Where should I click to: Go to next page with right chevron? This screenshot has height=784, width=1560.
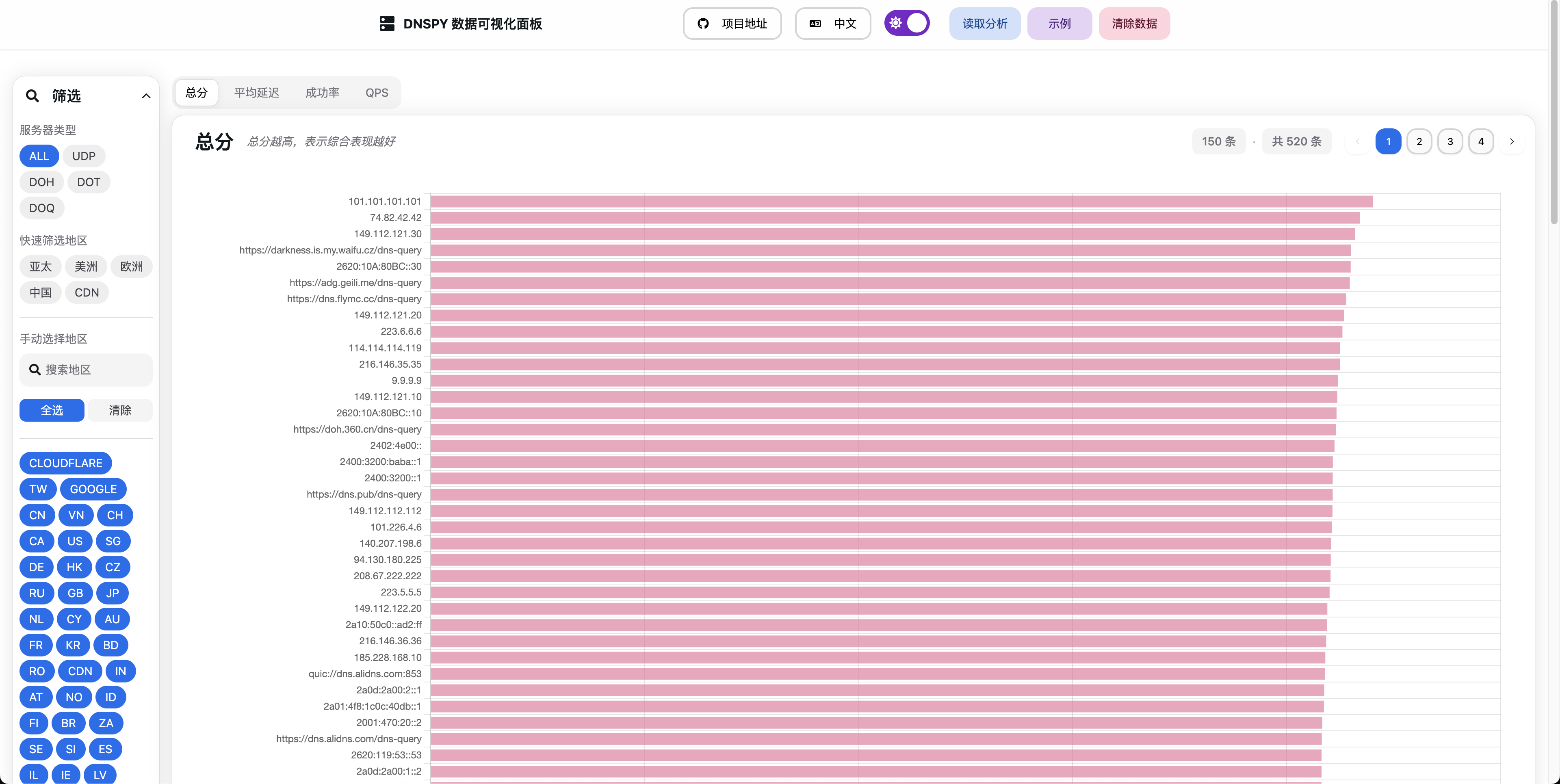(1512, 142)
